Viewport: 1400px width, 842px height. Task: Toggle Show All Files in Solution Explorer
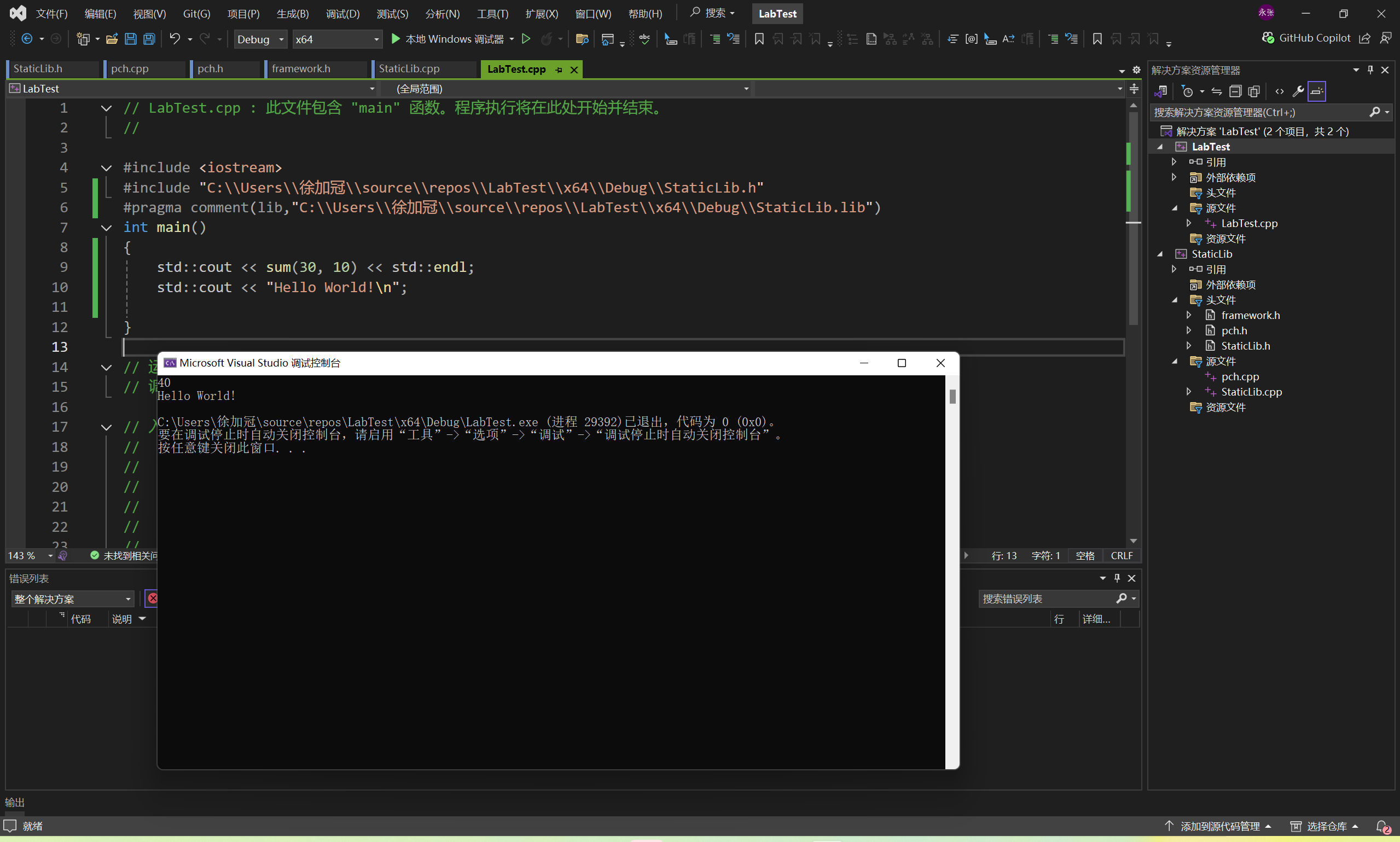tap(1254, 91)
